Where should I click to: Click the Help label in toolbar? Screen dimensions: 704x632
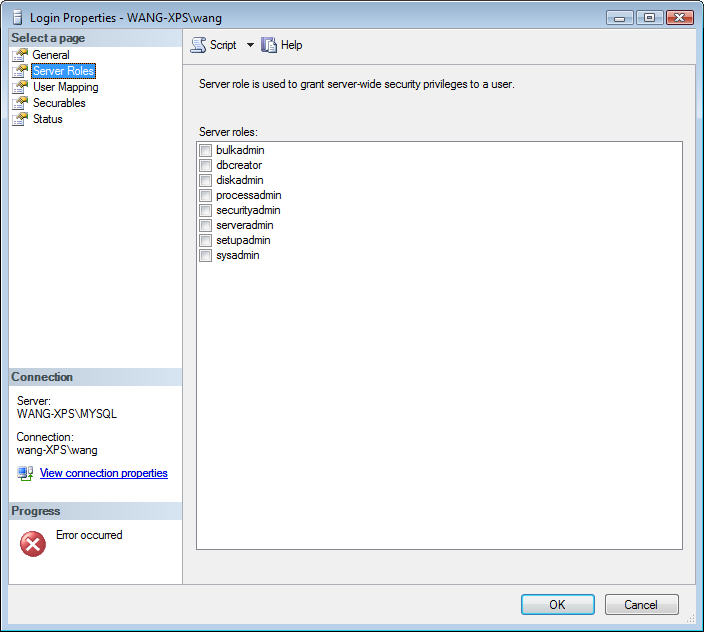[291, 45]
